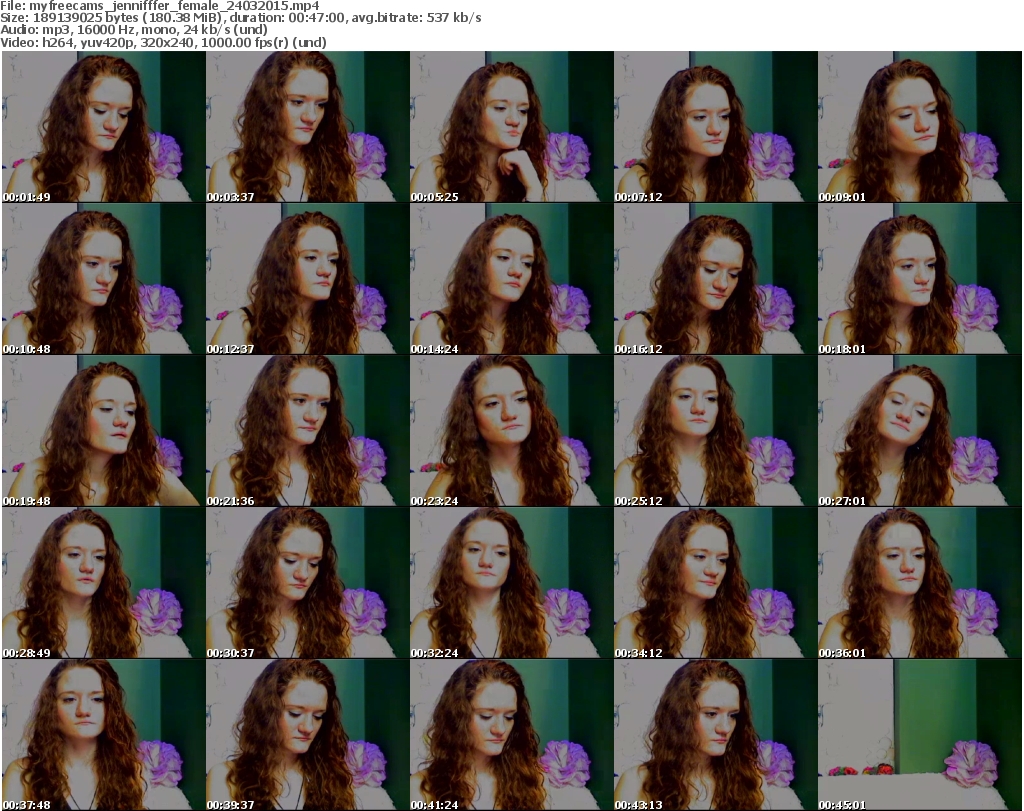Click the Audio: mp3 info line

click(134, 30)
